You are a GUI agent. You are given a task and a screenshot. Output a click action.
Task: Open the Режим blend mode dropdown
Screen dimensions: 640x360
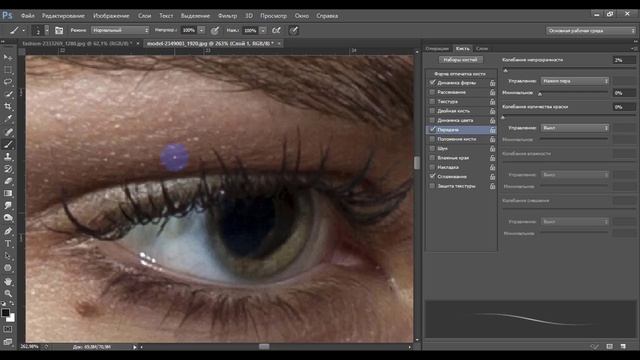120,30
